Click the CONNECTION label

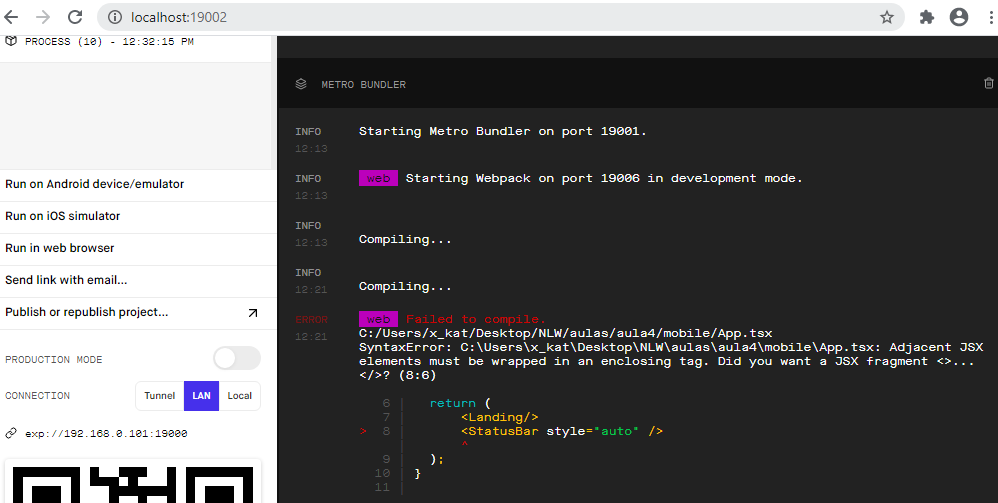[38, 395]
